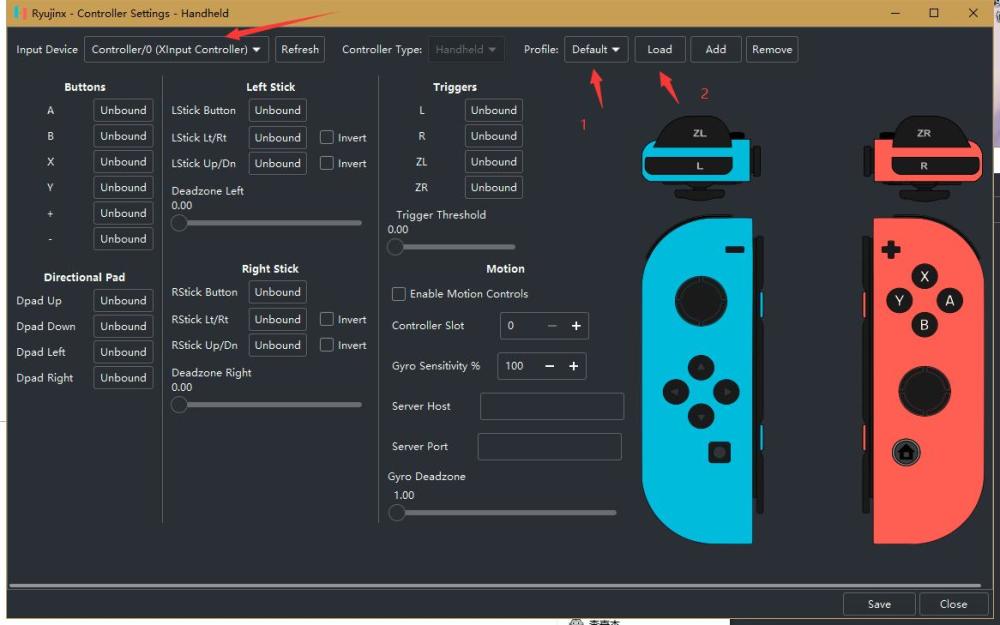Click the Refresh button

pyautogui.click(x=300, y=49)
